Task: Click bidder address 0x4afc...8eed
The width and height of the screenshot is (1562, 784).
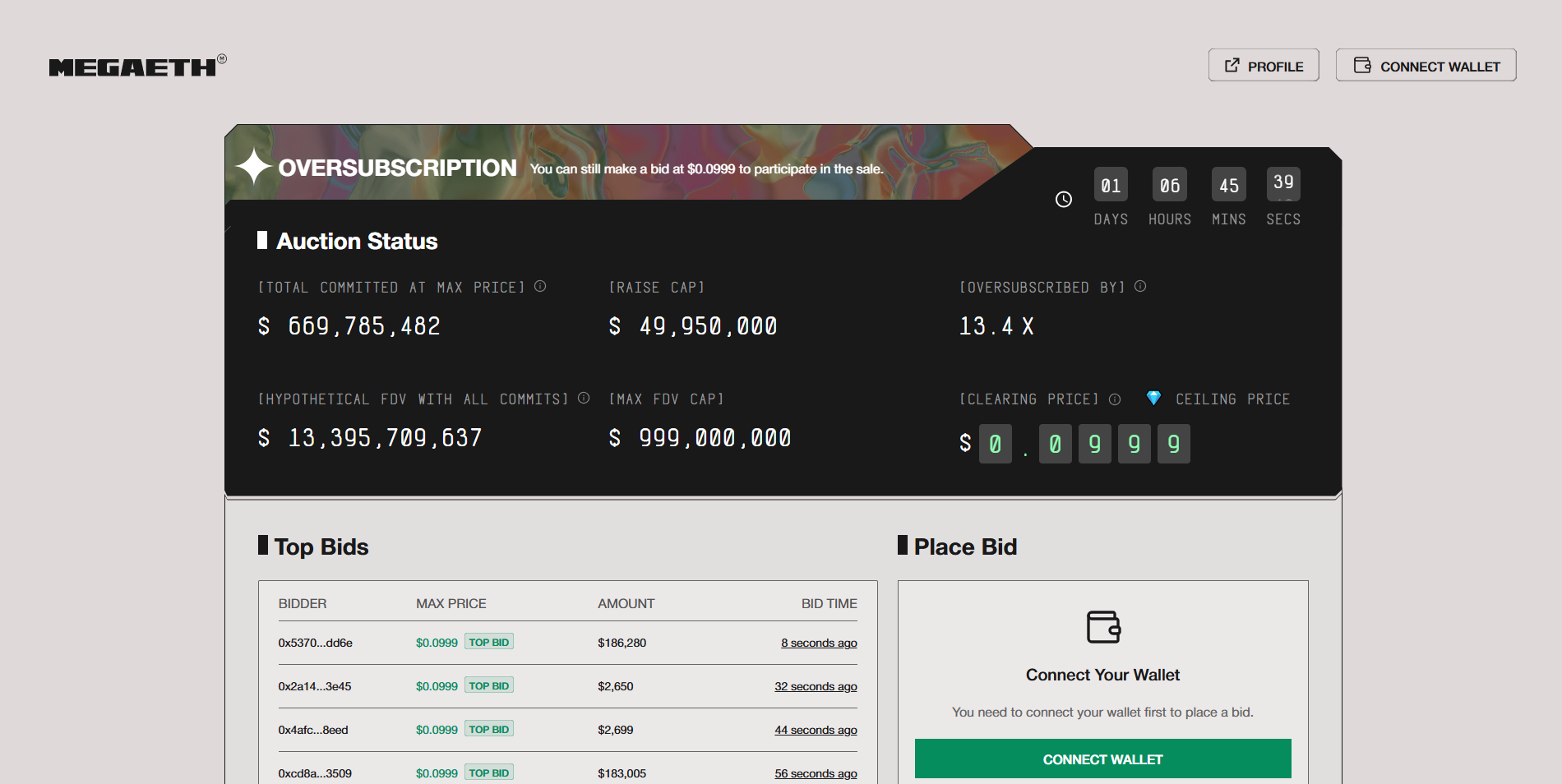Action: [313, 730]
